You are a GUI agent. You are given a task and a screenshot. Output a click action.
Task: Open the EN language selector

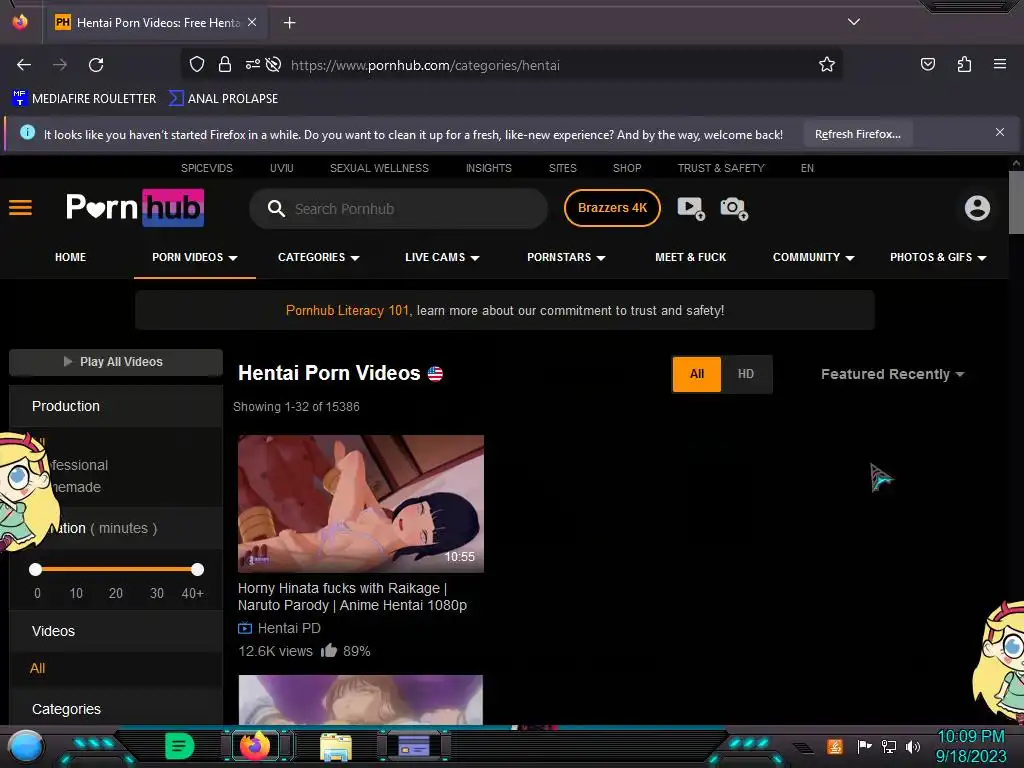pyautogui.click(x=807, y=168)
